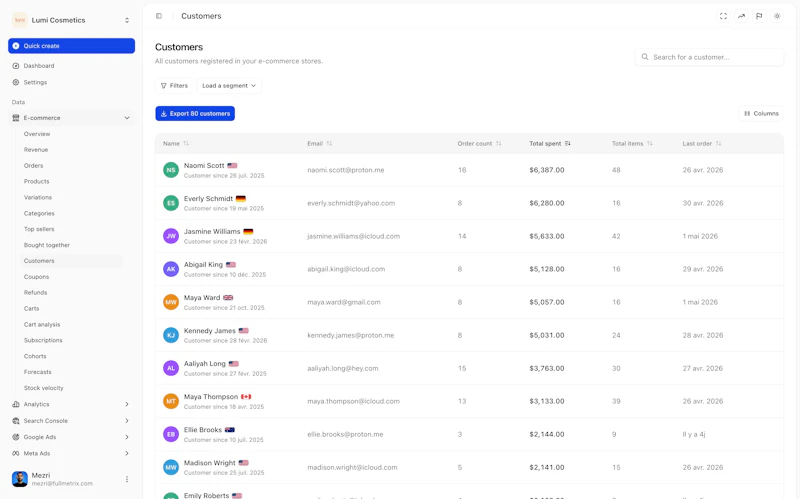Sort by Total spent column
This screenshot has width=800, height=499.
click(x=549, y=144)
